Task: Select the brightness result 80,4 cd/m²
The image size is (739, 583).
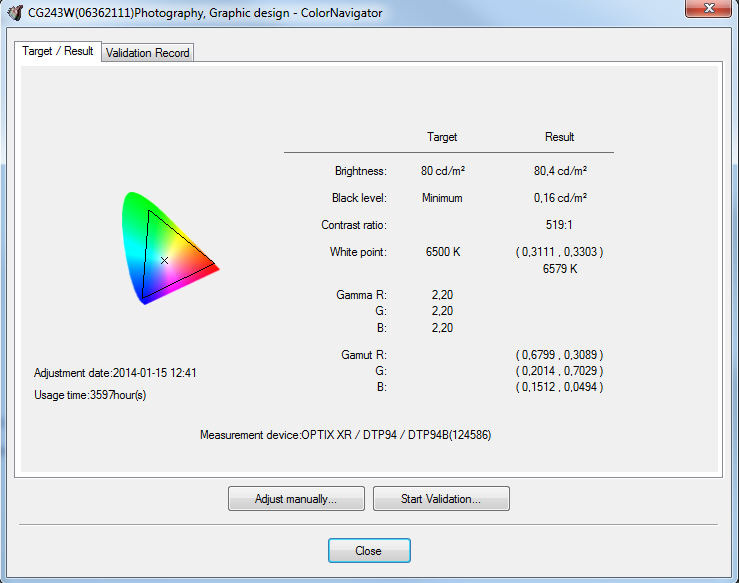Action: pyautogui.click(x=560, y=171)
